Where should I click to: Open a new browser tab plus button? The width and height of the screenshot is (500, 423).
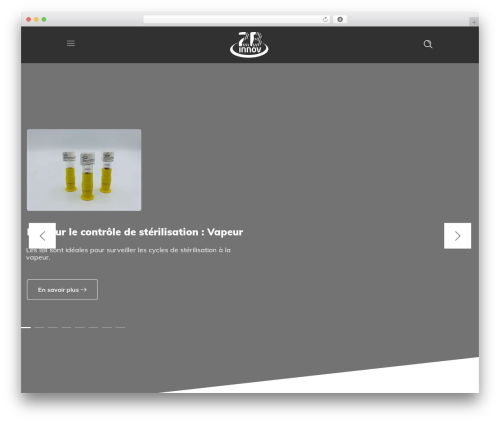[x=474, y=22]
